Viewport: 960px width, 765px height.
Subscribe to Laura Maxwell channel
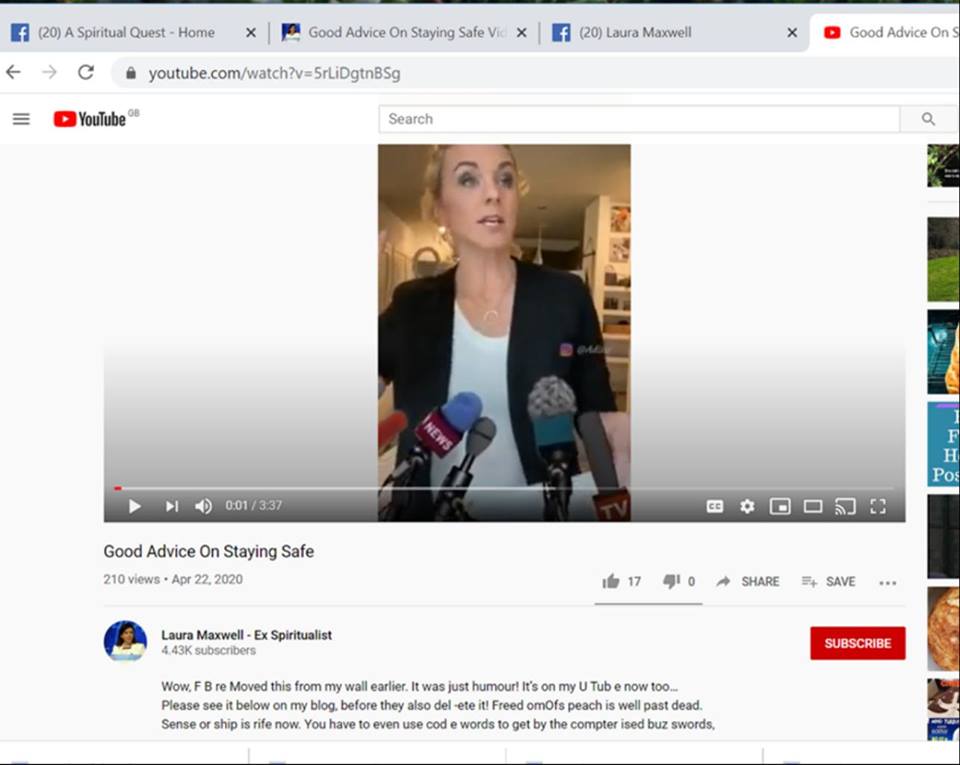[x=857, y=643]
